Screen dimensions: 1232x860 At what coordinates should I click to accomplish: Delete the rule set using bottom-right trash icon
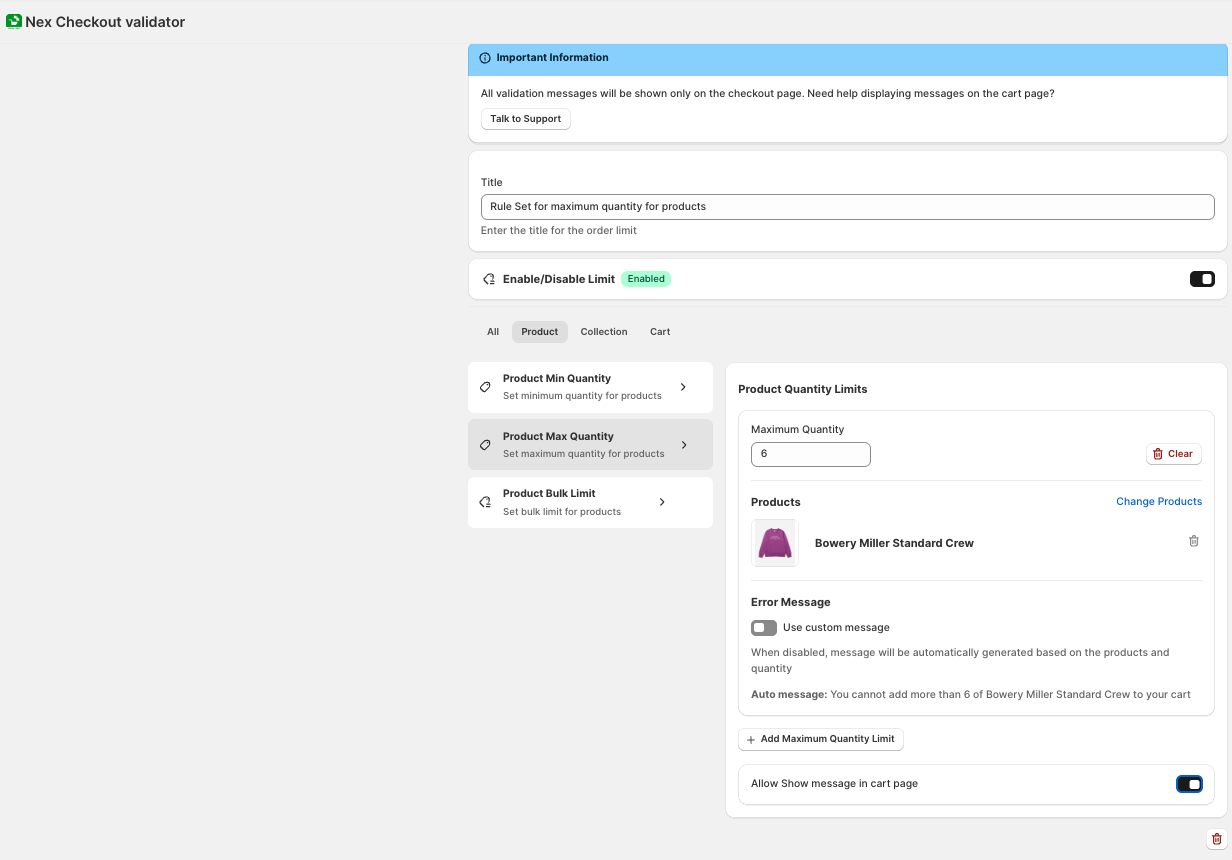pos(1216,839)
